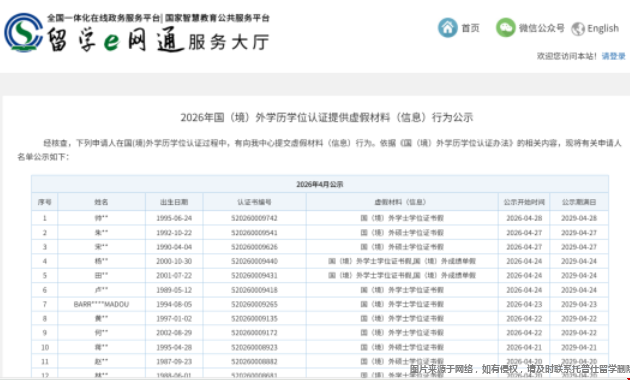
Task: Click the name BARR****MADOU
Action: coord(101,304)
